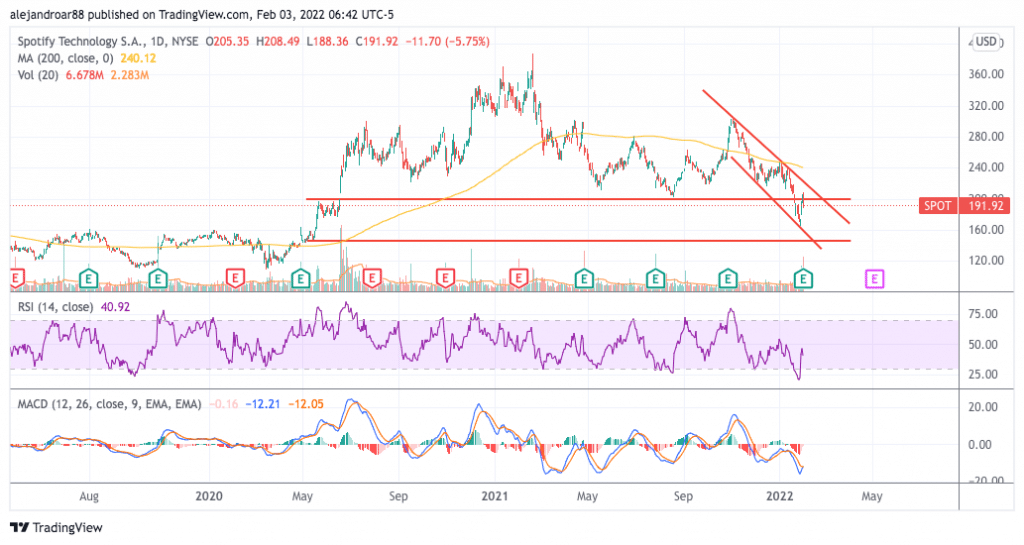Click the 320.00 price axis label
1024x545 pixels.
(985, 105)
